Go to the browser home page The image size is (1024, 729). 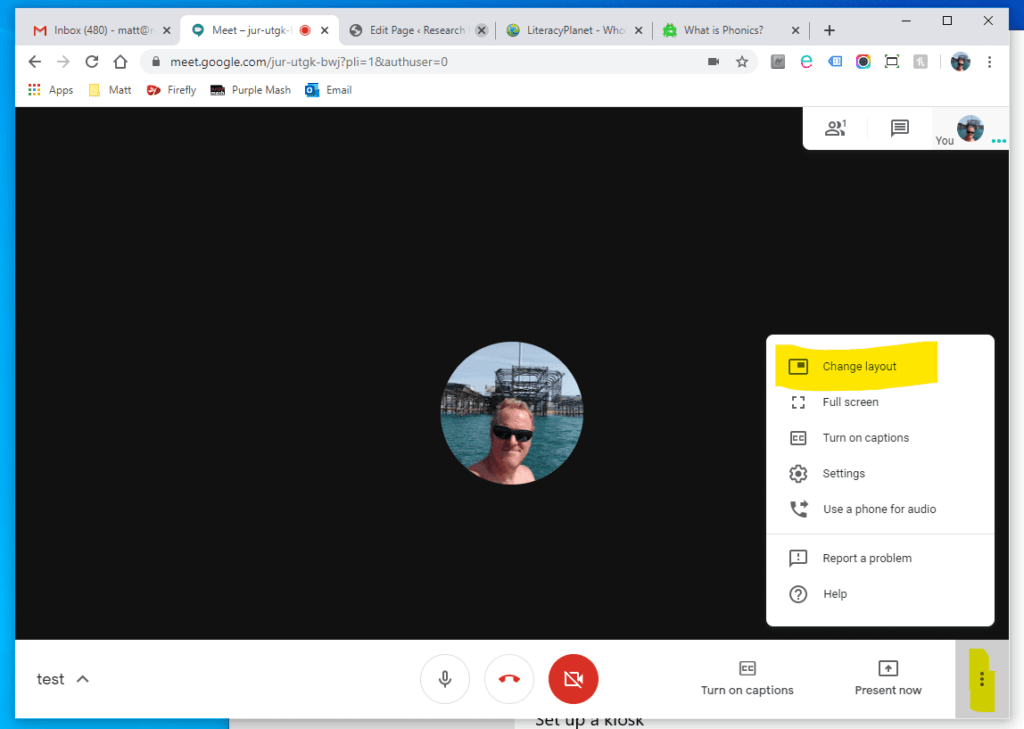(120, 61)
